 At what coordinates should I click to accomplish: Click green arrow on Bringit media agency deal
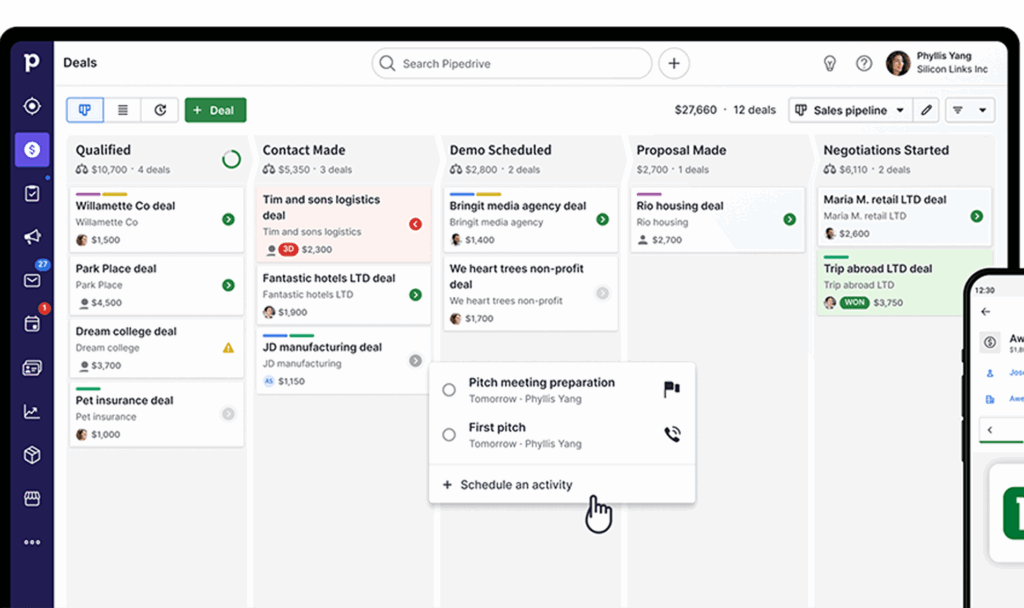(602, 219)
